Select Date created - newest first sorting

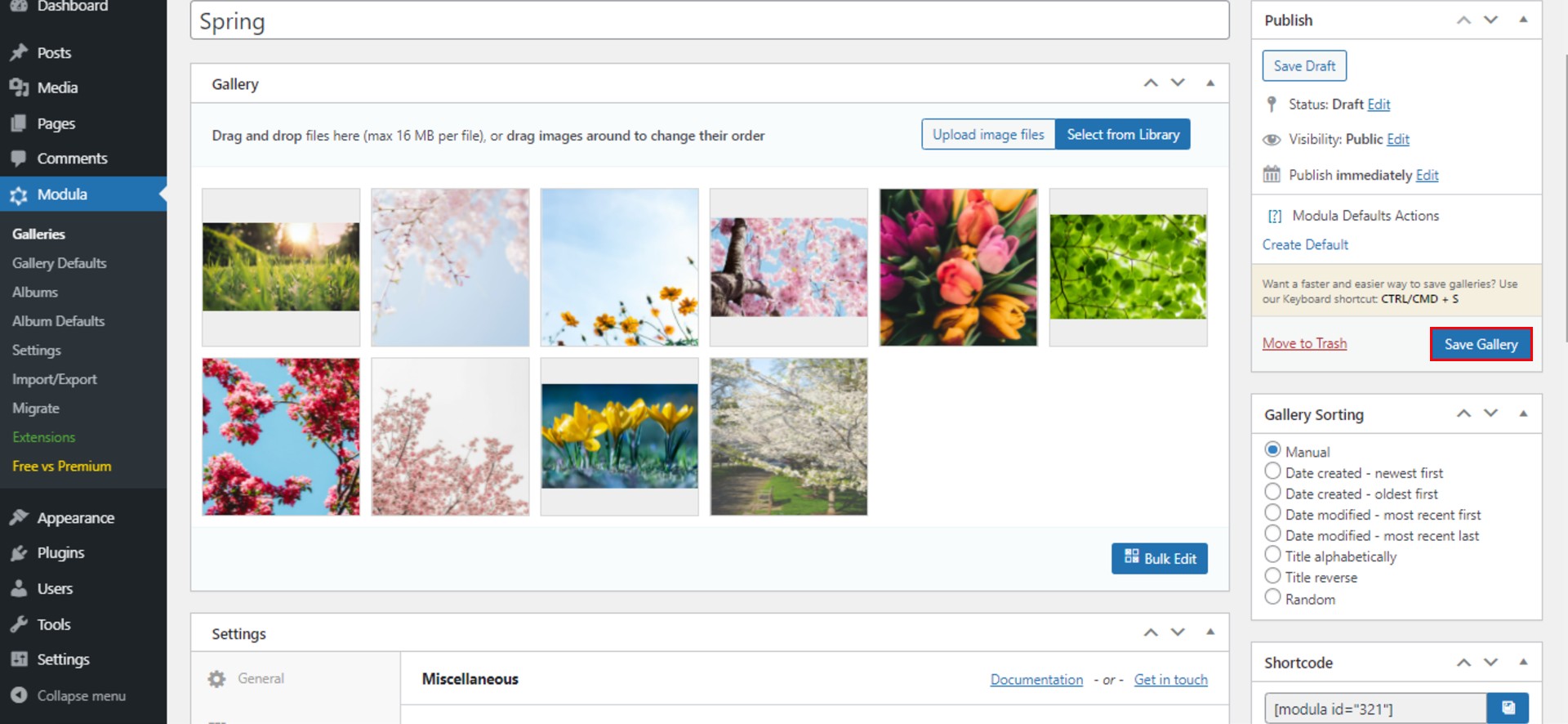pos(1272,471)
